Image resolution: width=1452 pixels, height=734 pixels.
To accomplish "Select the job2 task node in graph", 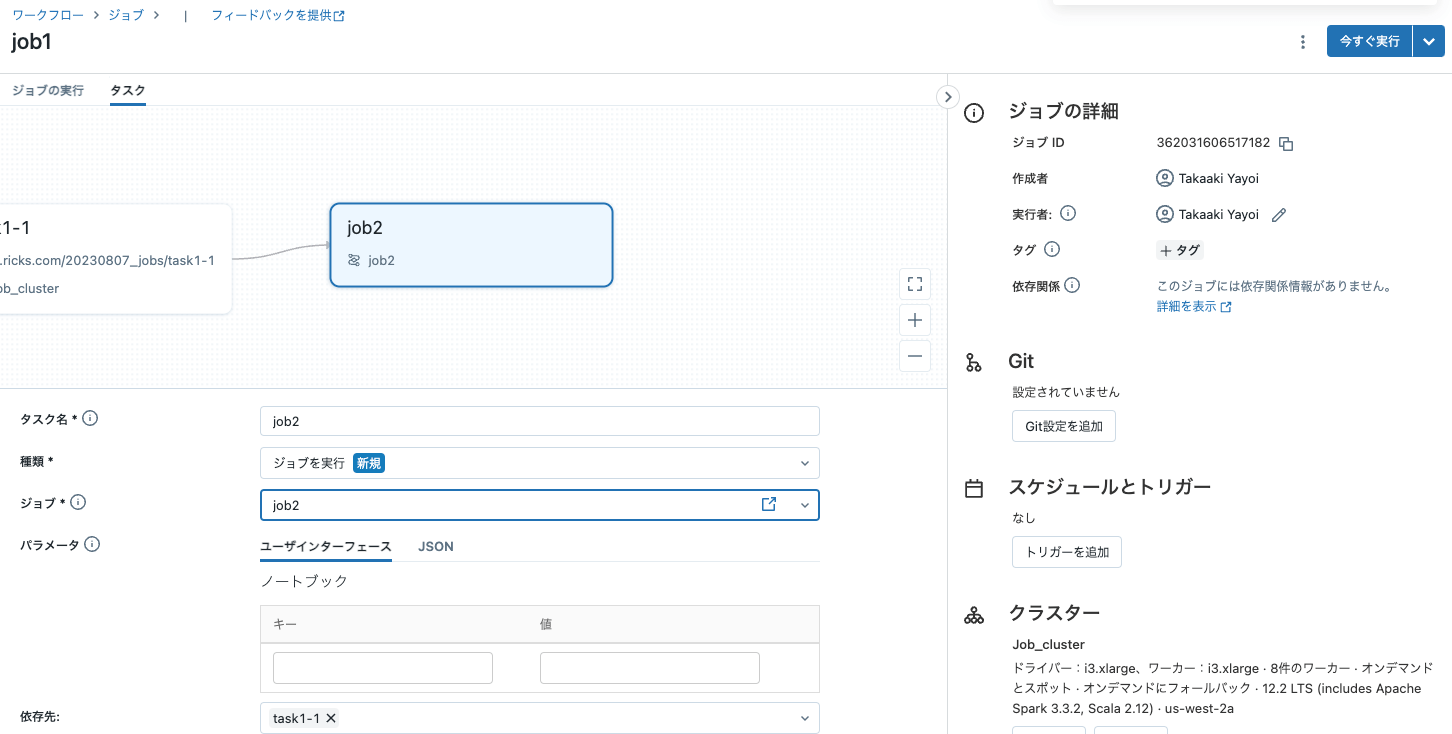I will 471,245.
